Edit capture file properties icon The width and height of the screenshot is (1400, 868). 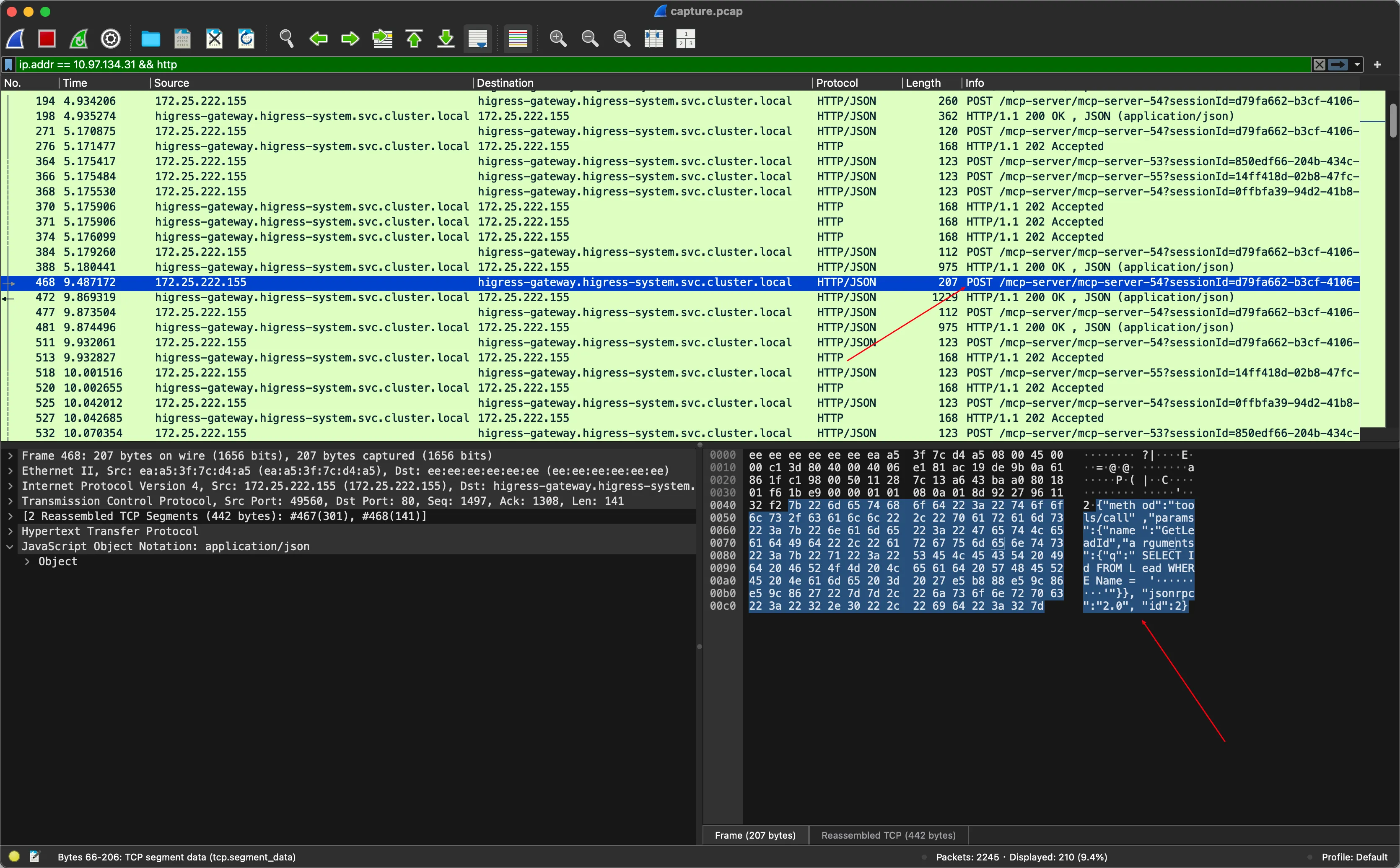[35, 857]
